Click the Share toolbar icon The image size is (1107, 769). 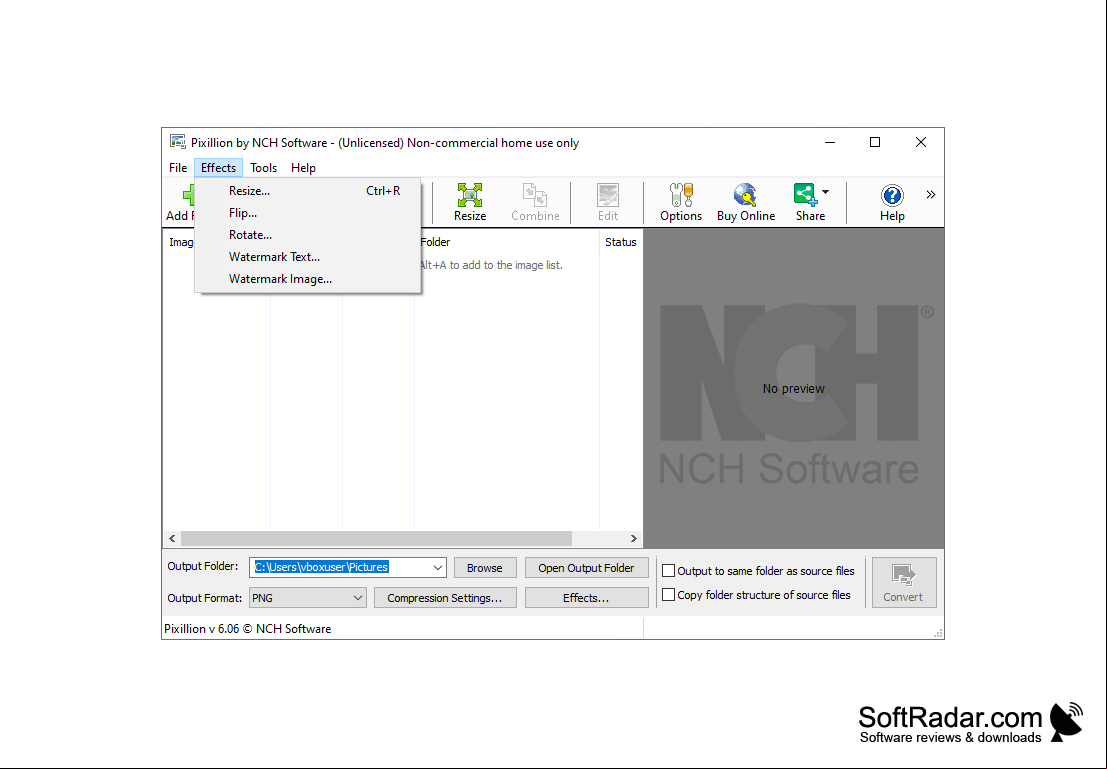(x=806, y=202)
